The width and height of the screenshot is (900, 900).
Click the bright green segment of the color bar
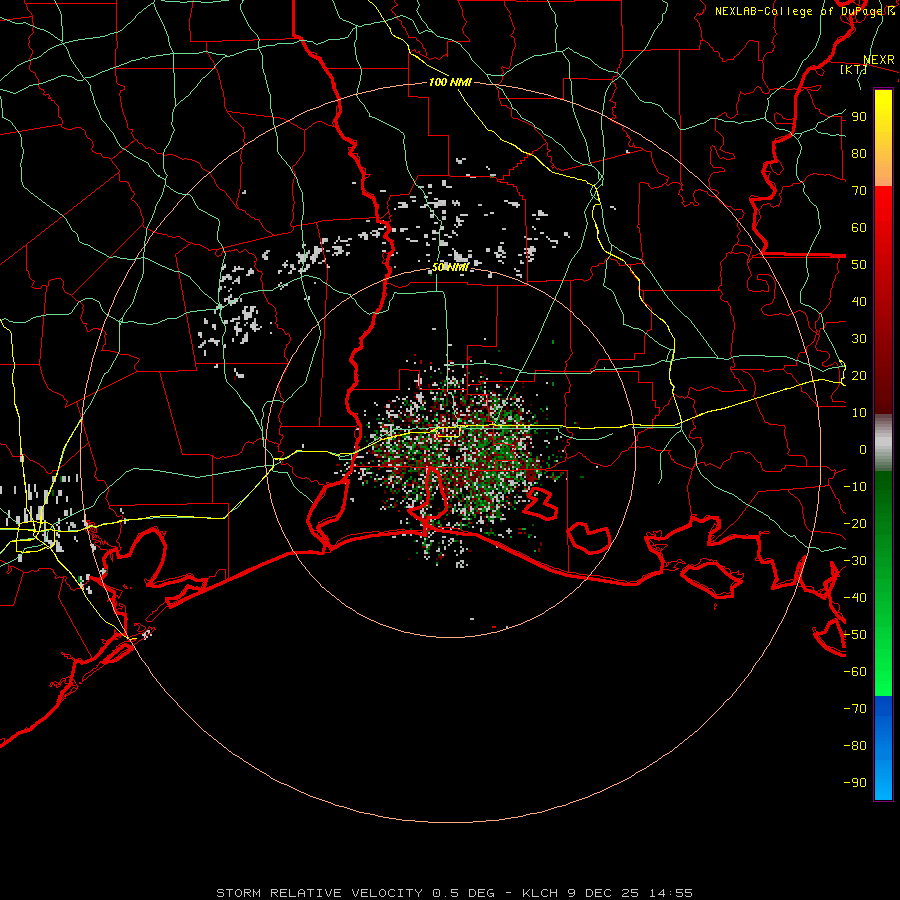[883, 649]
